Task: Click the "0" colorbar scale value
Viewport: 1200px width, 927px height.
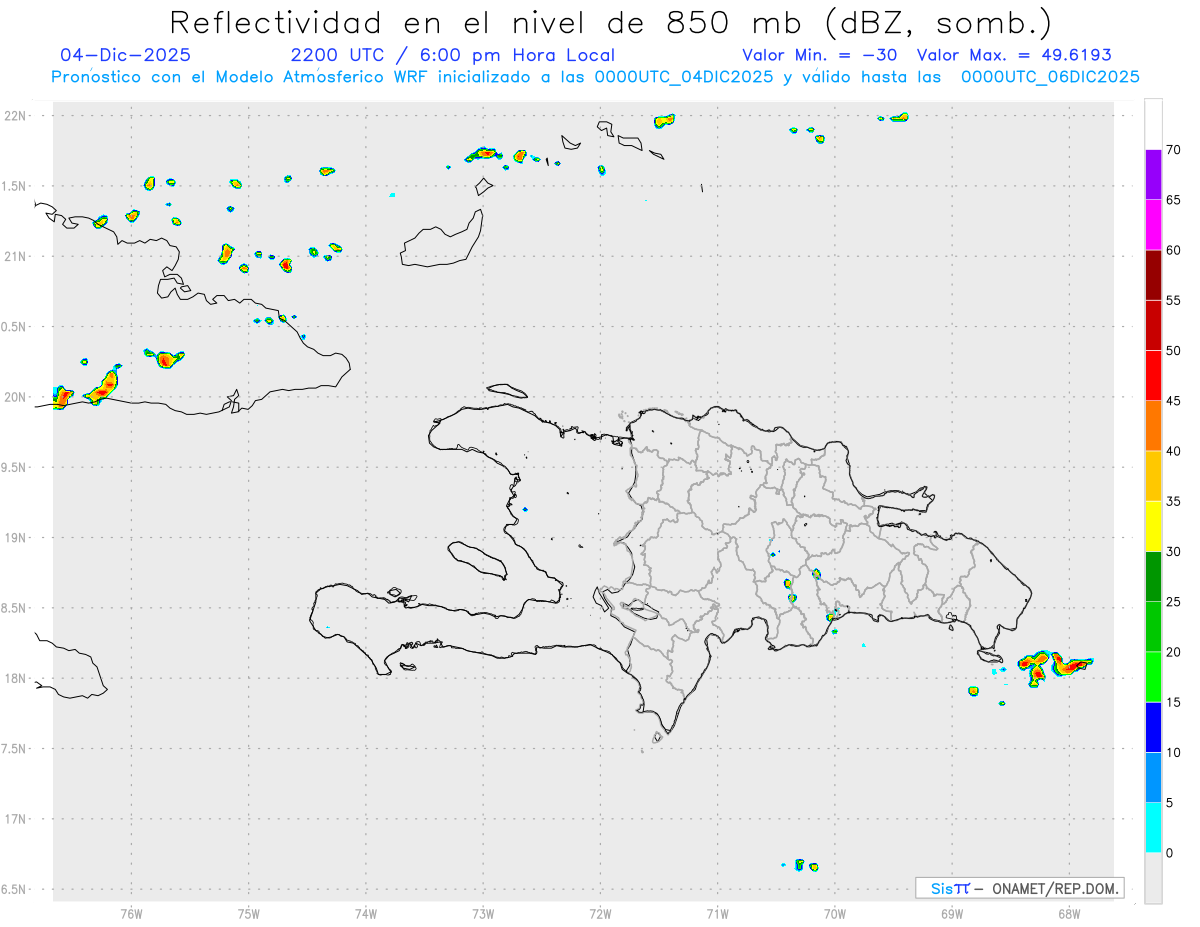Action: [x=1169, y=853]
